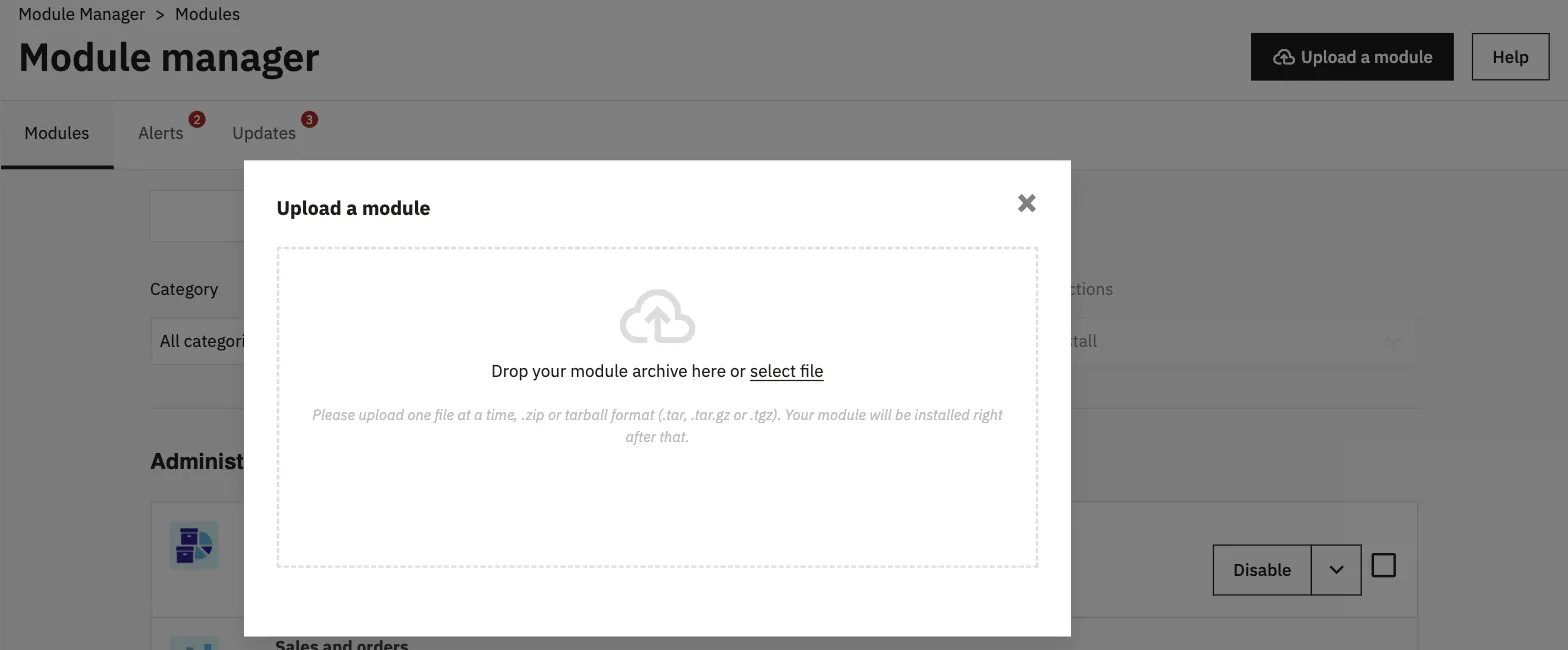Click the 'Sales and orders' module name
Viewport: 1568px width, 650px height.
coord(341,644)
